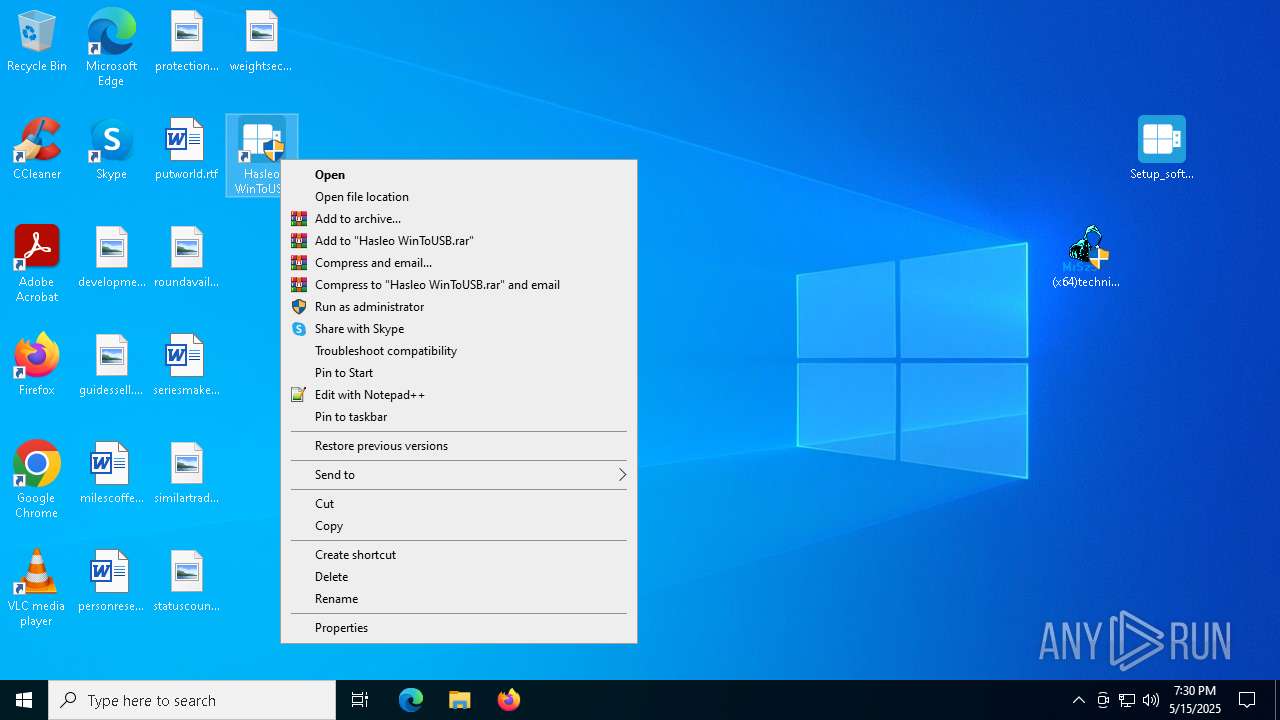Select the weightsec image file icon
The image size is (1280, 720).
tap(261, 42)
